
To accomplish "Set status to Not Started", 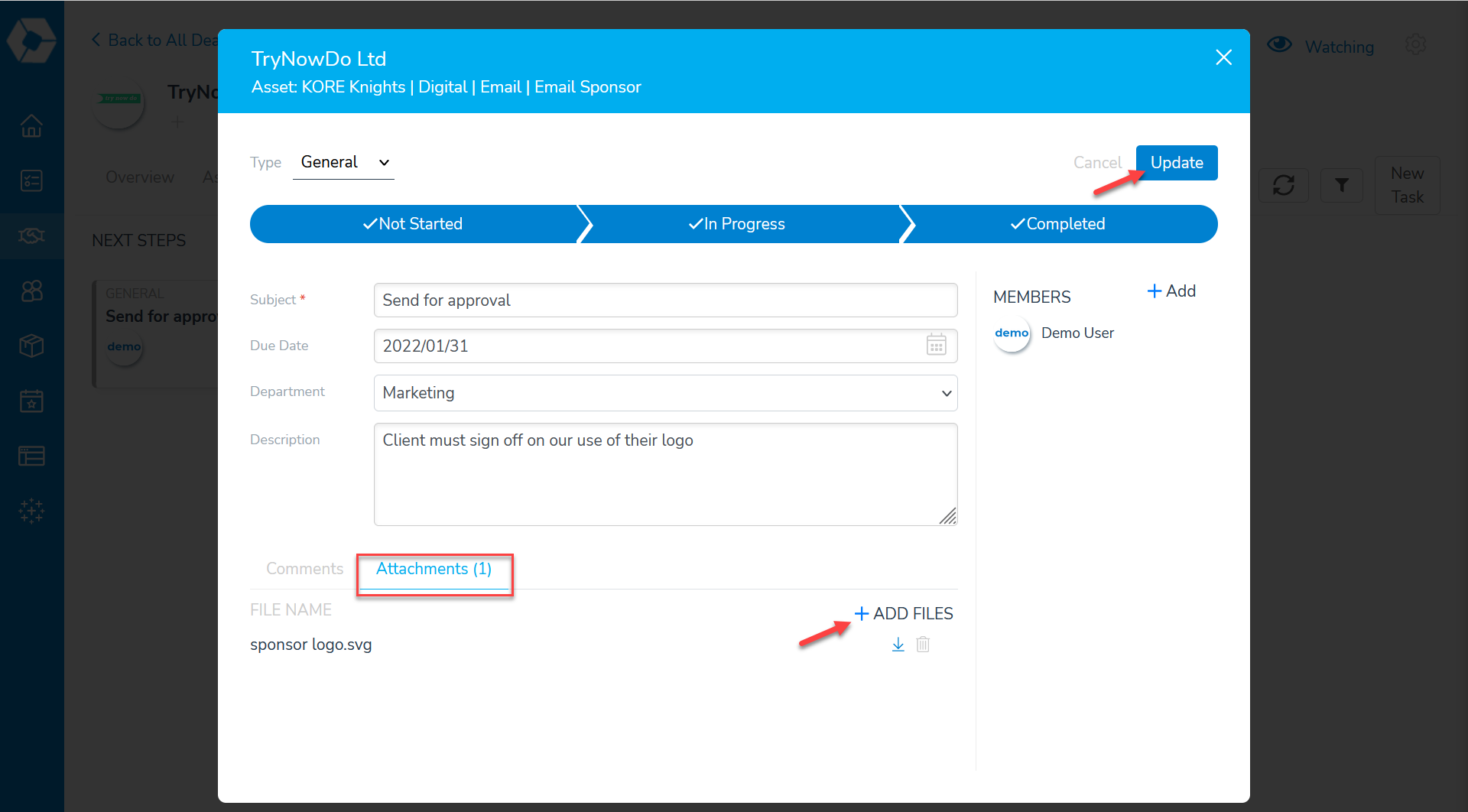I will (x=413, y=224).
